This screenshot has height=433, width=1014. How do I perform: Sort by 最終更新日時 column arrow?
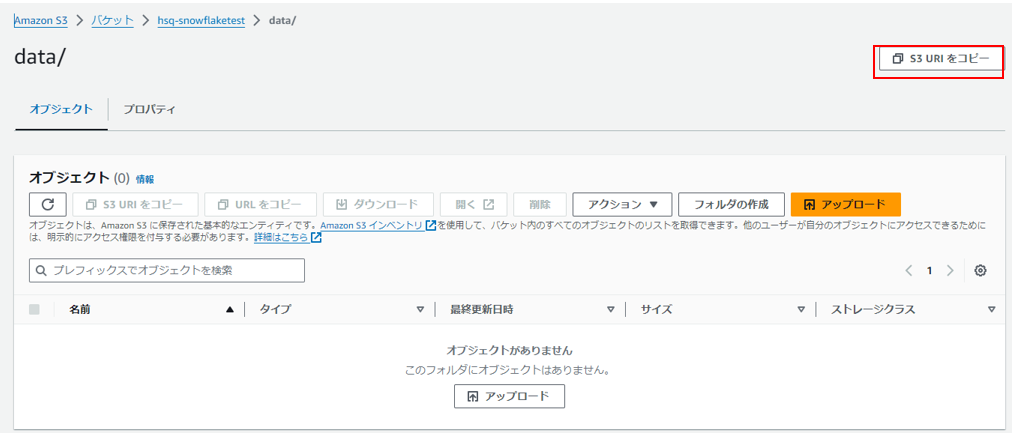[x=610, y=310]
